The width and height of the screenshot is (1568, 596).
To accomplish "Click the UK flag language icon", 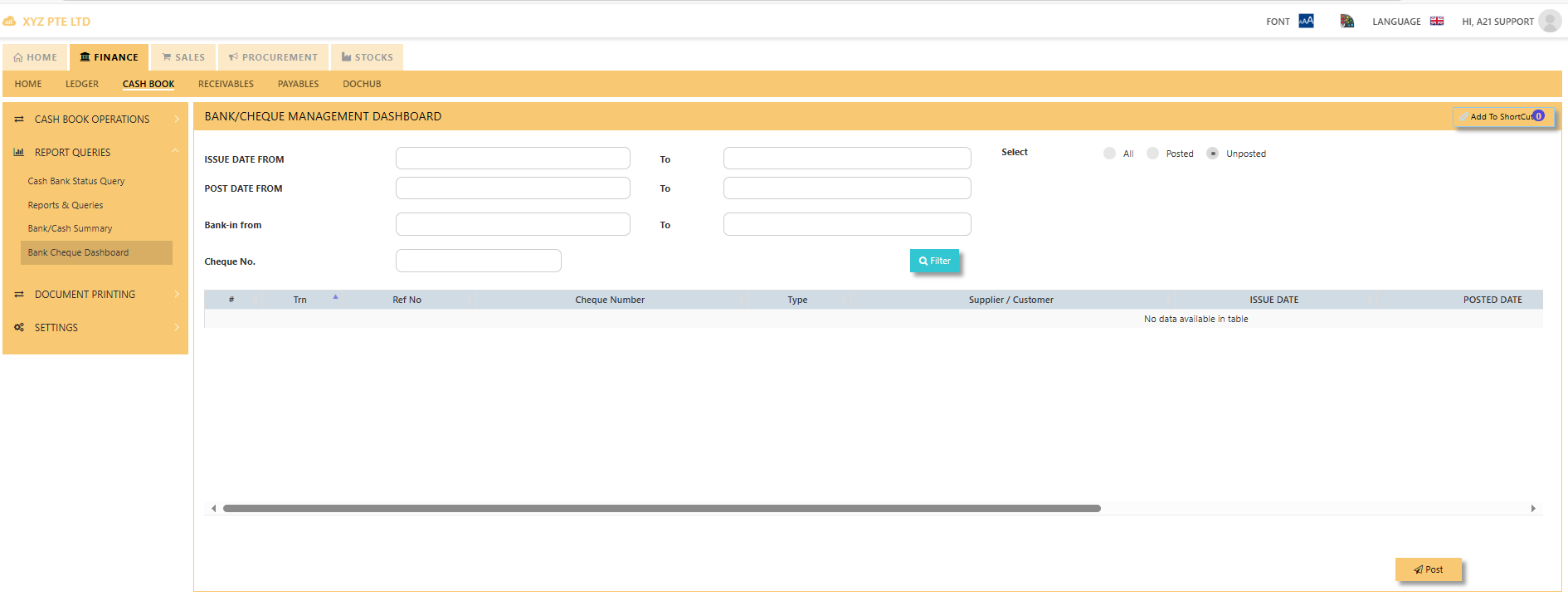I will 1437,21.
